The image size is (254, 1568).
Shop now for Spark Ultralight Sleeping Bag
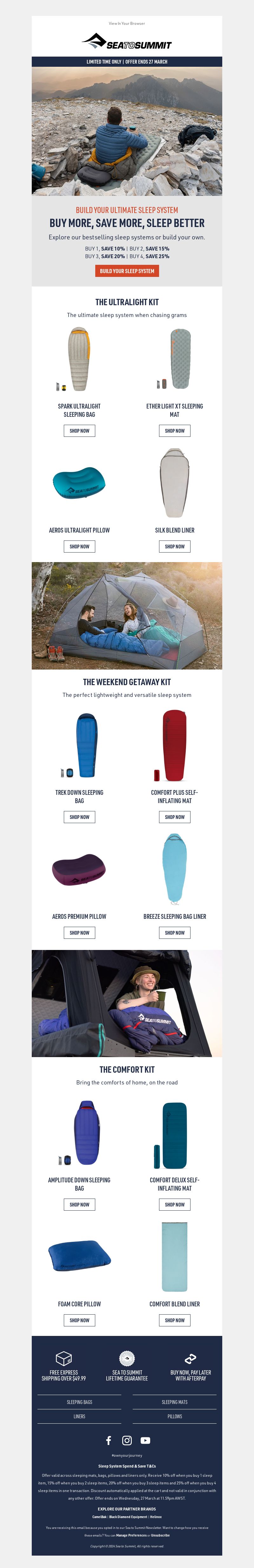click(x=79, y=430)
